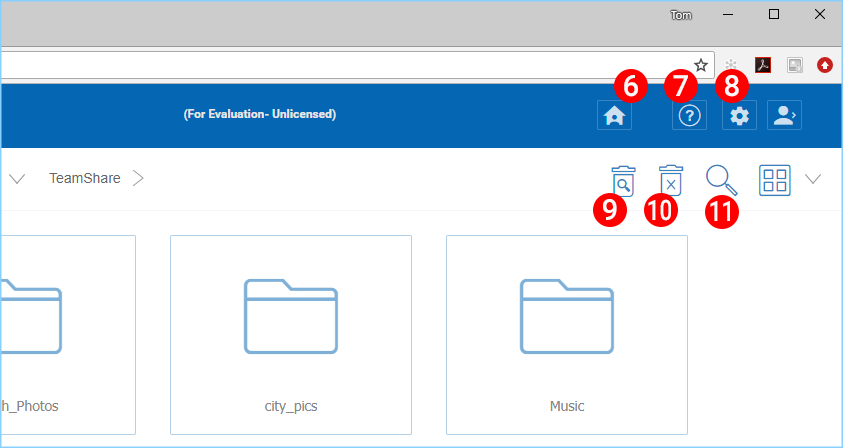Expand the view options chevron dropdown
Image resolution: width=843 pixels, height=448 pixels.
[x=813, y=179]
